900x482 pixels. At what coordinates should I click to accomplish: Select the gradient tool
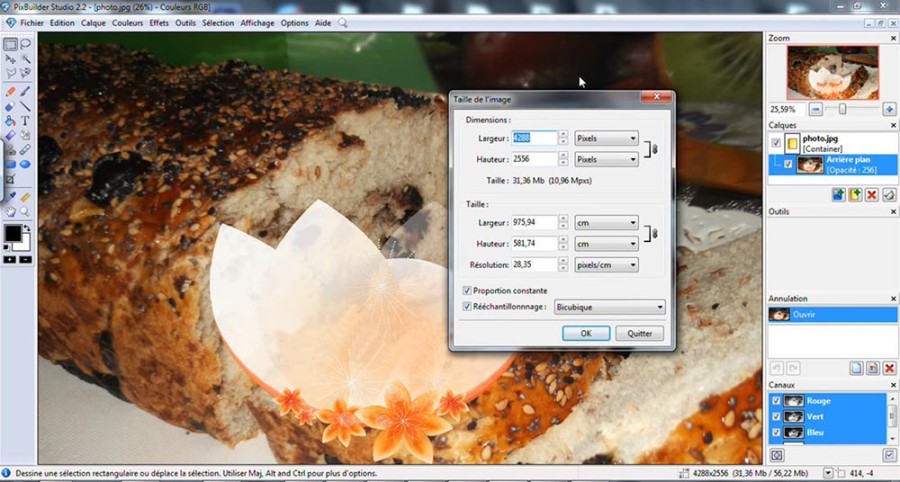coord(10,135)
